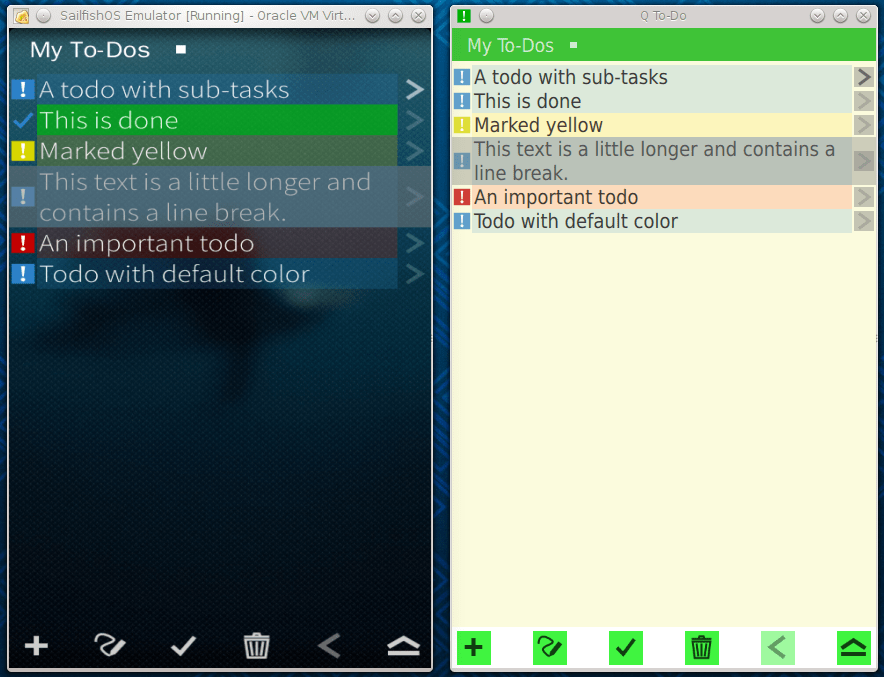This screenshot has height=677, width=884.
Task: Click the plus icon in Sailfish emulator toolbar
Action: [x=36, y=646]
